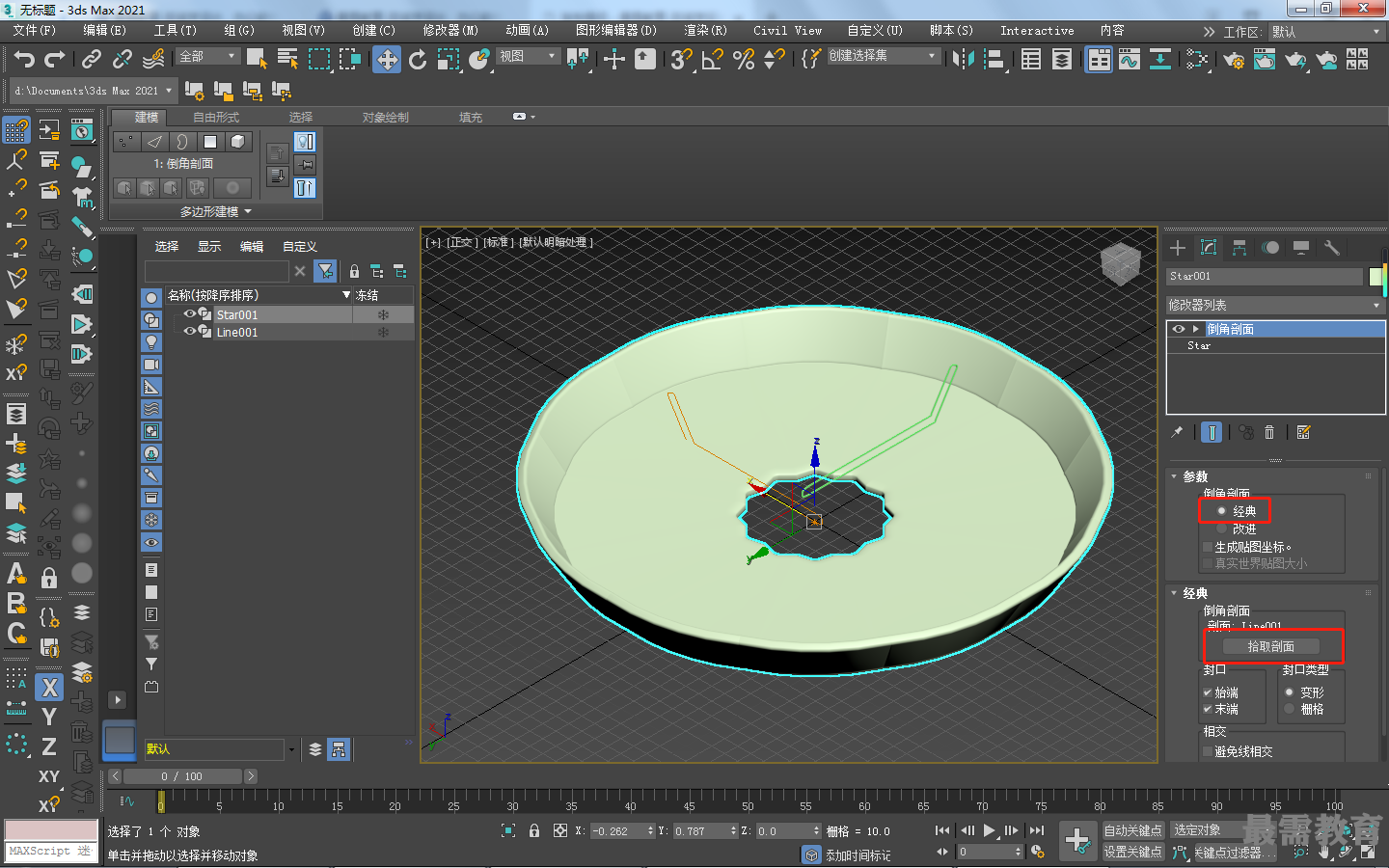The width and height of the screenshot is (1389, 868).
Task: Click the Undo arrow icon
Action: [x=24, y=60]
